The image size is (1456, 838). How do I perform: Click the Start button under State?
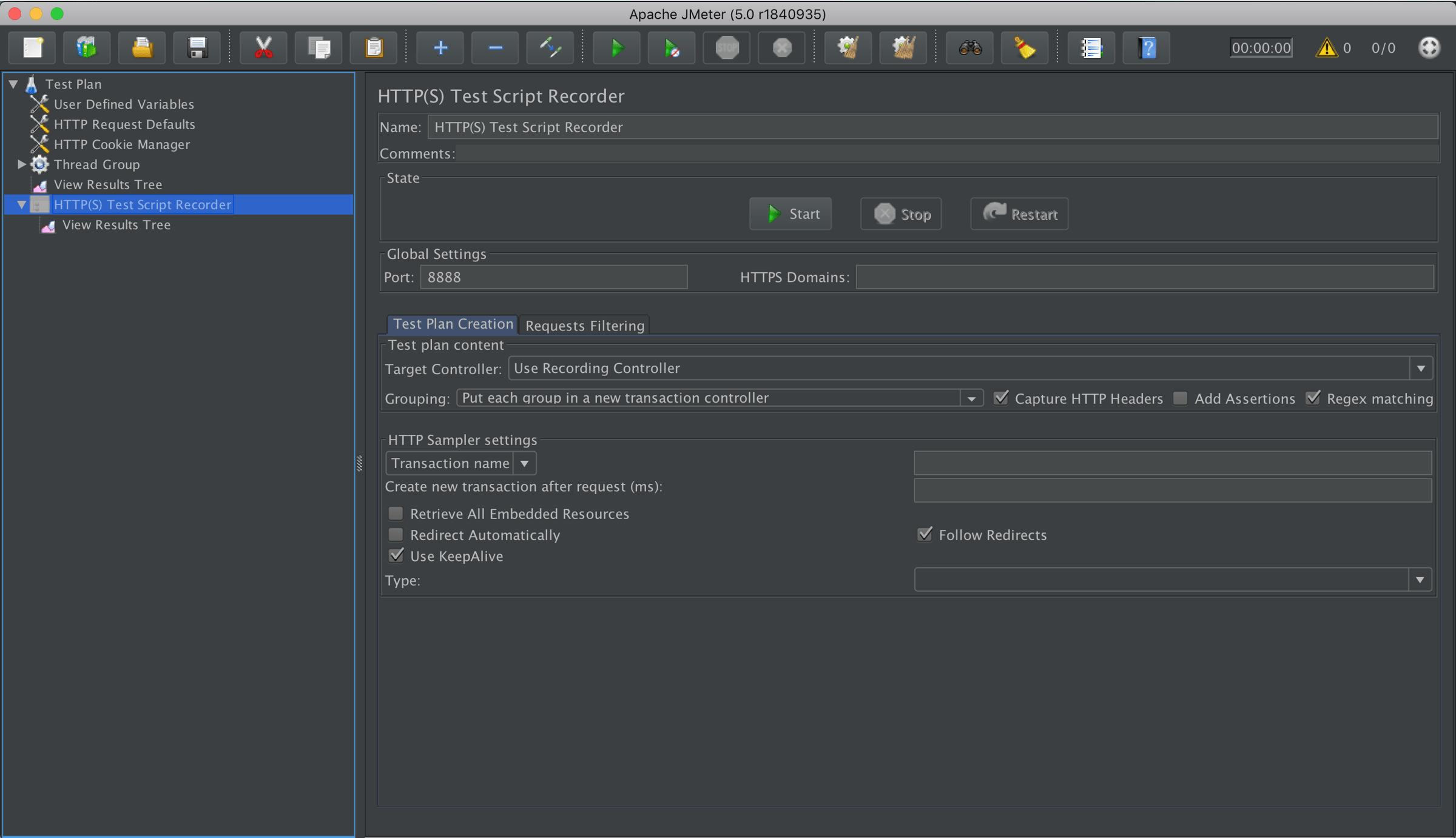[790, 213]
